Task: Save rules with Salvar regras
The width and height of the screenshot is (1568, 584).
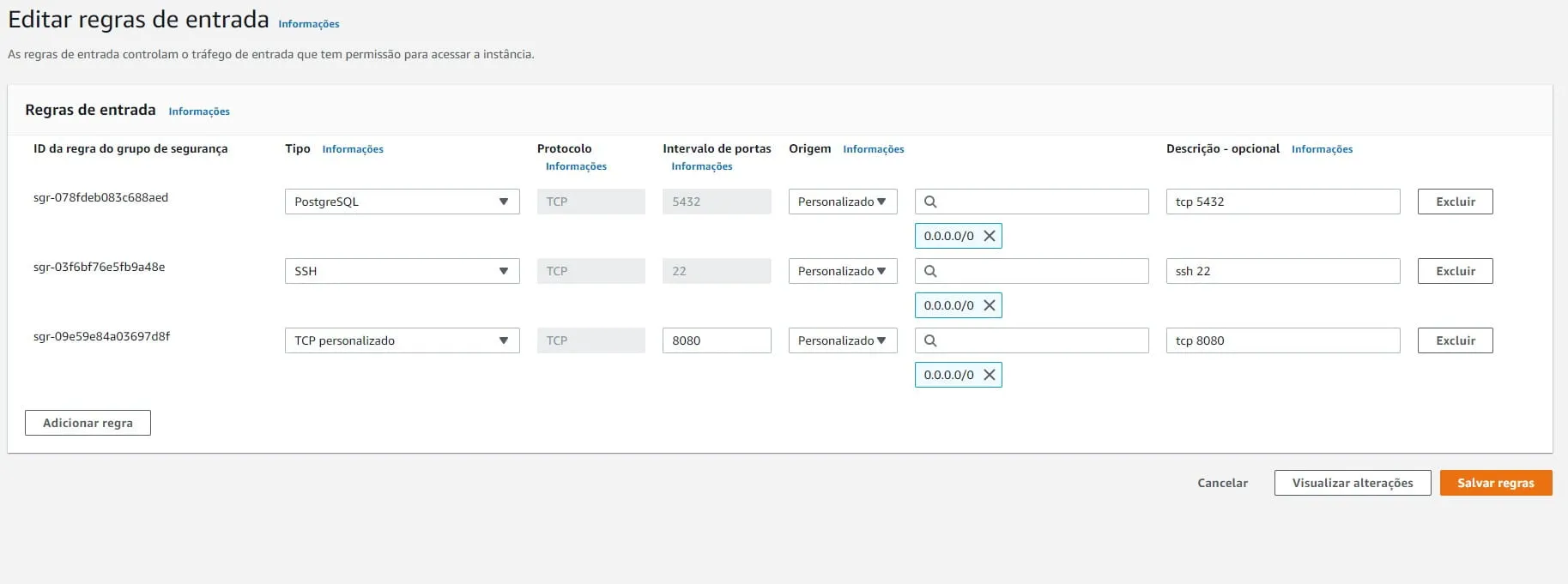Action: 1495,483
